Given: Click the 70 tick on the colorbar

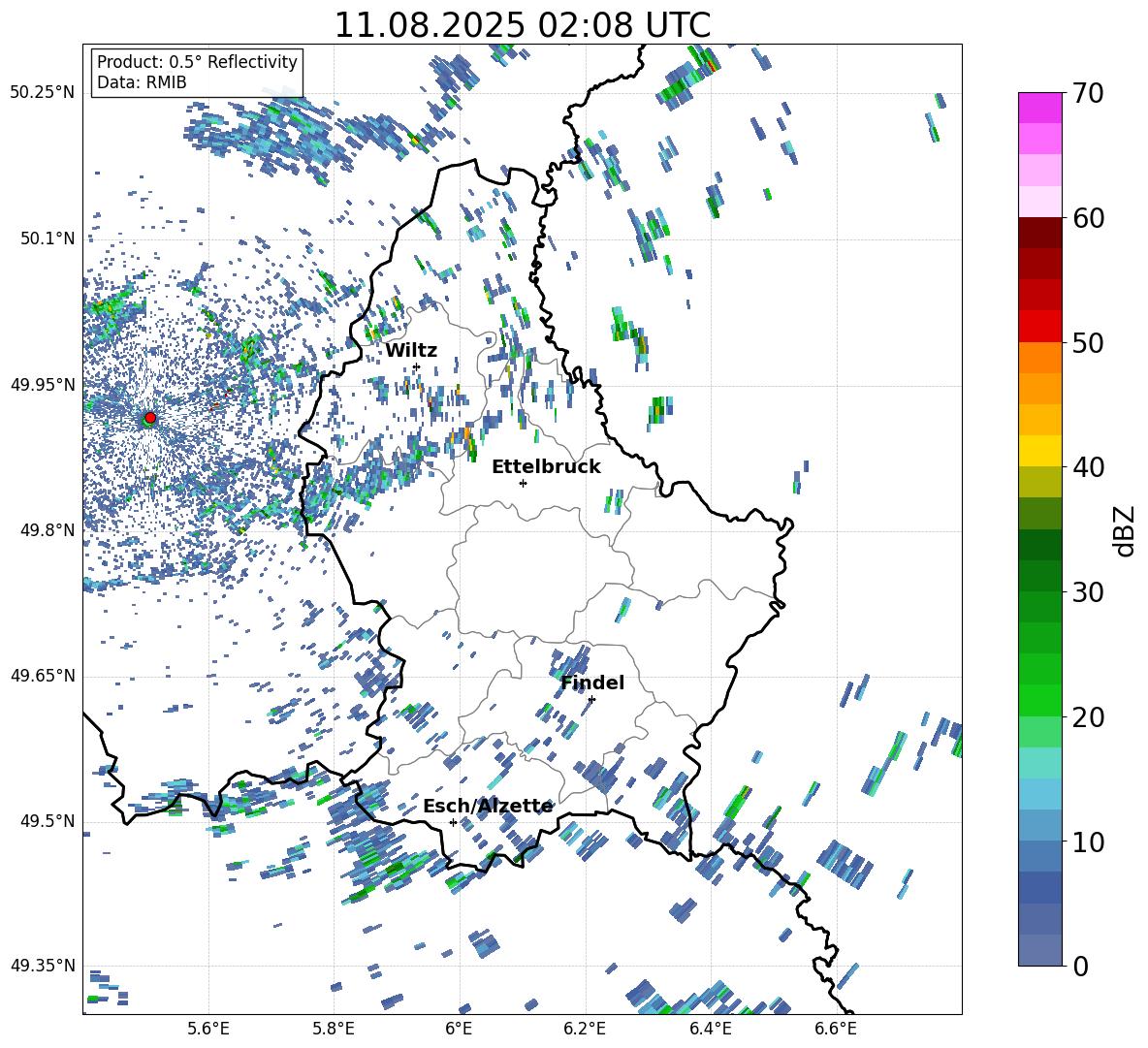Looking at the screenshot, I should pos(1088,93).
